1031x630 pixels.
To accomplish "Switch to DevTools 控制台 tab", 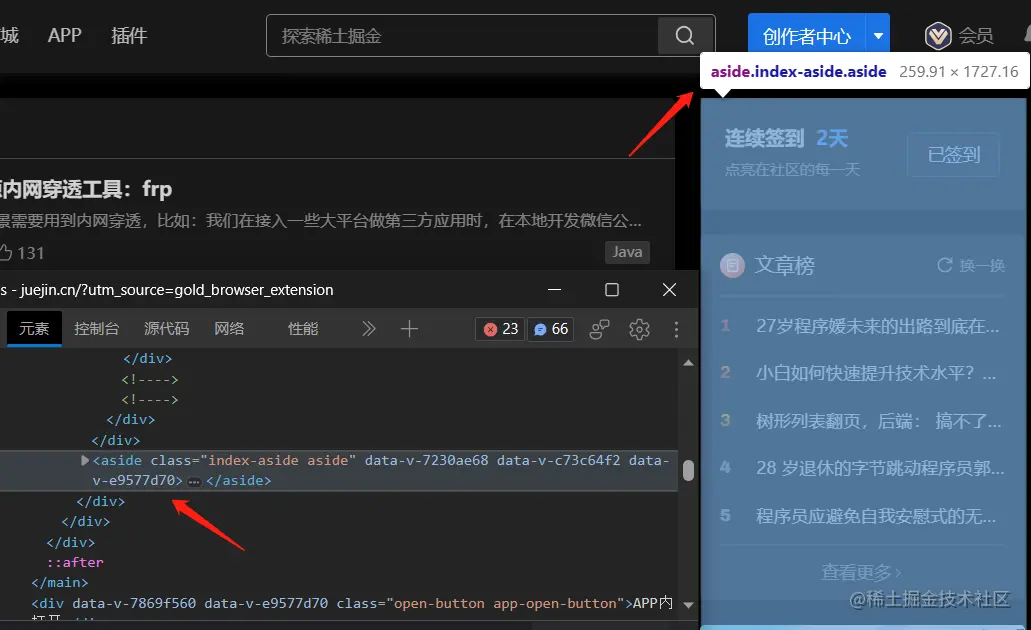I will tap(97, 328).
